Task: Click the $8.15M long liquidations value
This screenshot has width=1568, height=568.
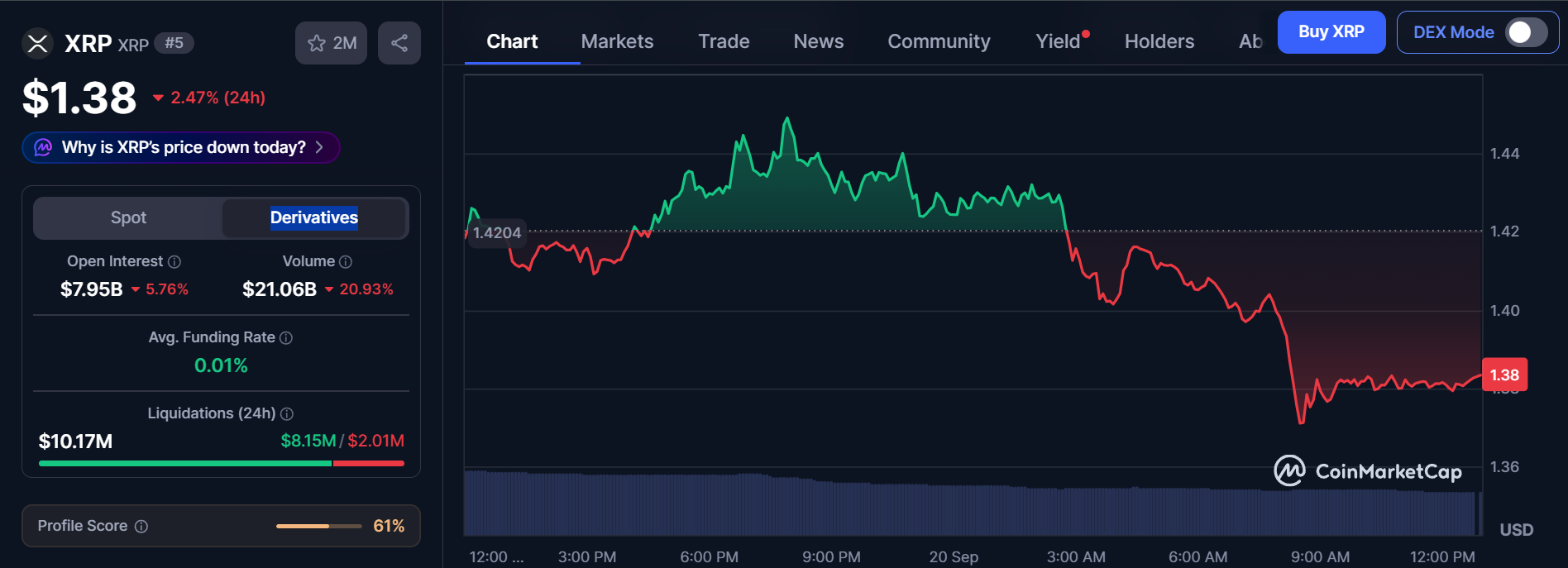Action: (x=308, y=441)
